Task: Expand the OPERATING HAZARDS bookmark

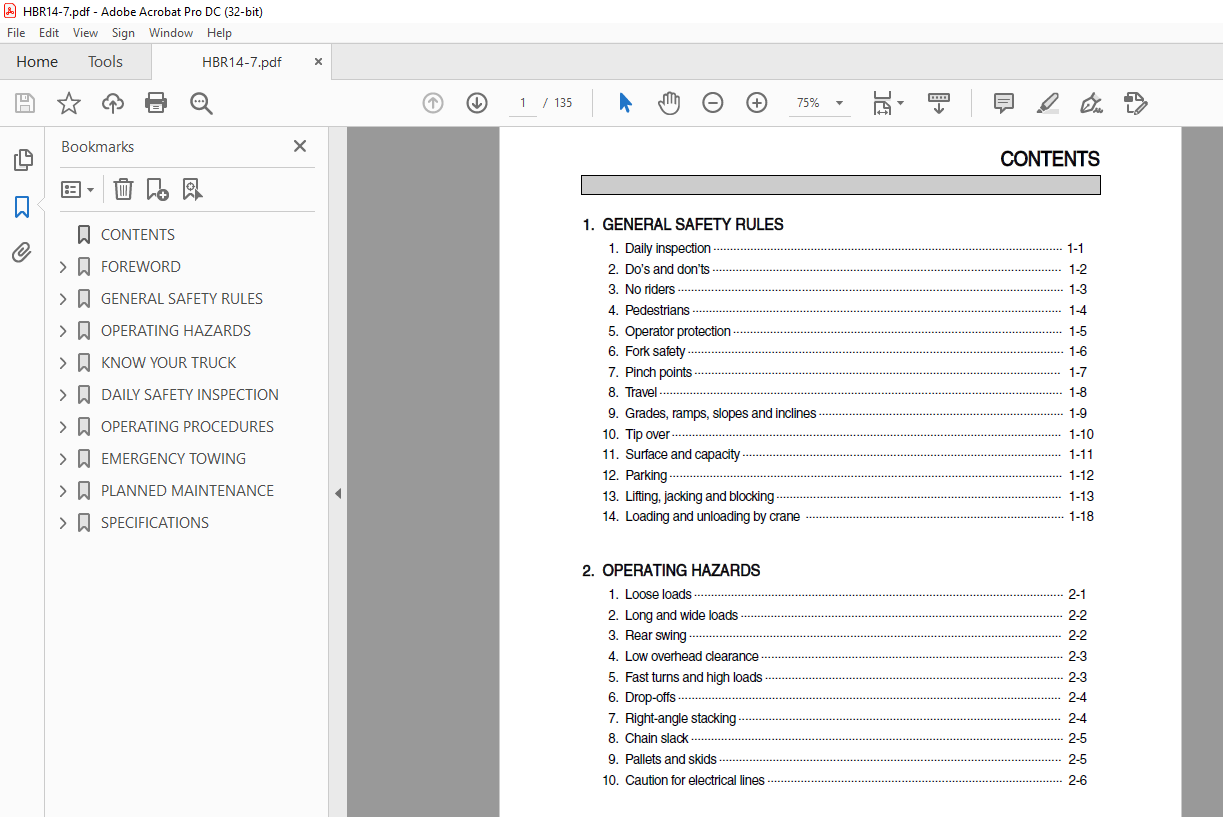Action: click(x=63, y=331)
